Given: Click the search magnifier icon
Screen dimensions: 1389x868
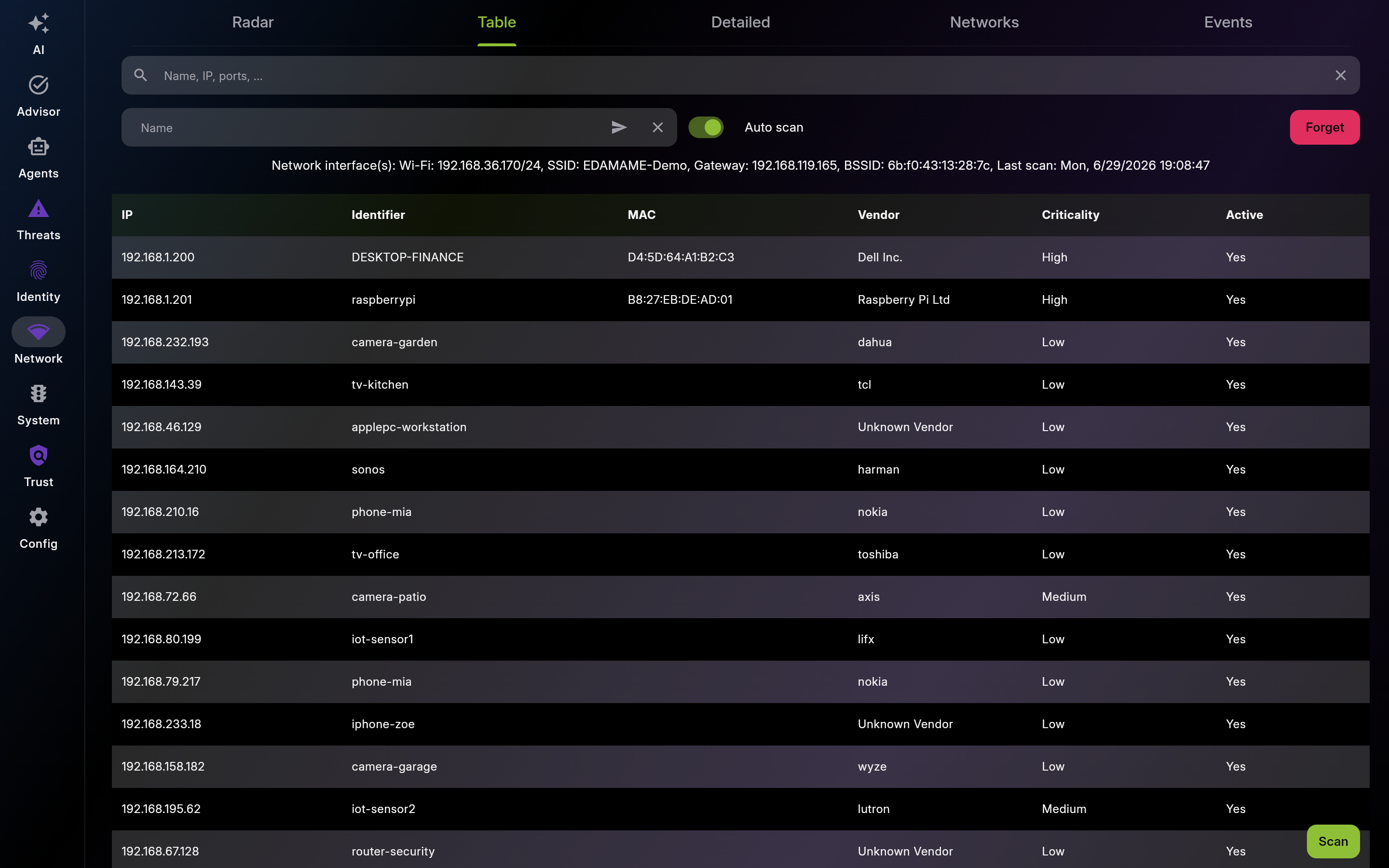Looking at the screenshot, I should [x=141, y=75].
